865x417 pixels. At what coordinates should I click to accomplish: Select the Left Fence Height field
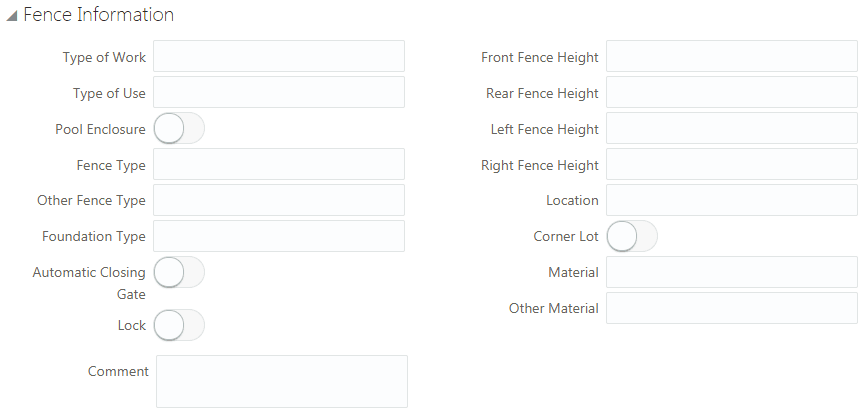(732, 129)
